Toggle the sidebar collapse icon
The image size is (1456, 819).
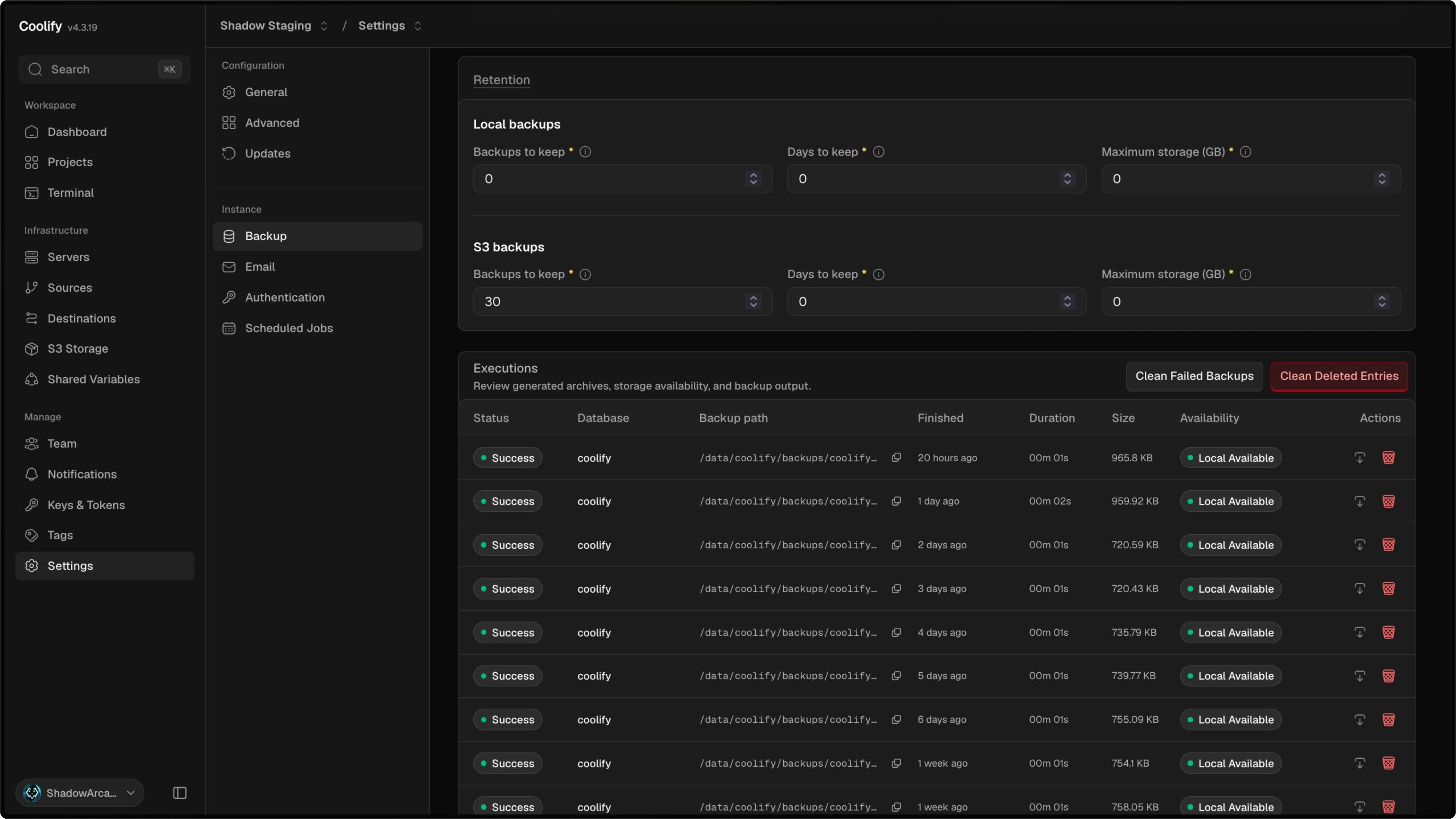pos(180,792)
